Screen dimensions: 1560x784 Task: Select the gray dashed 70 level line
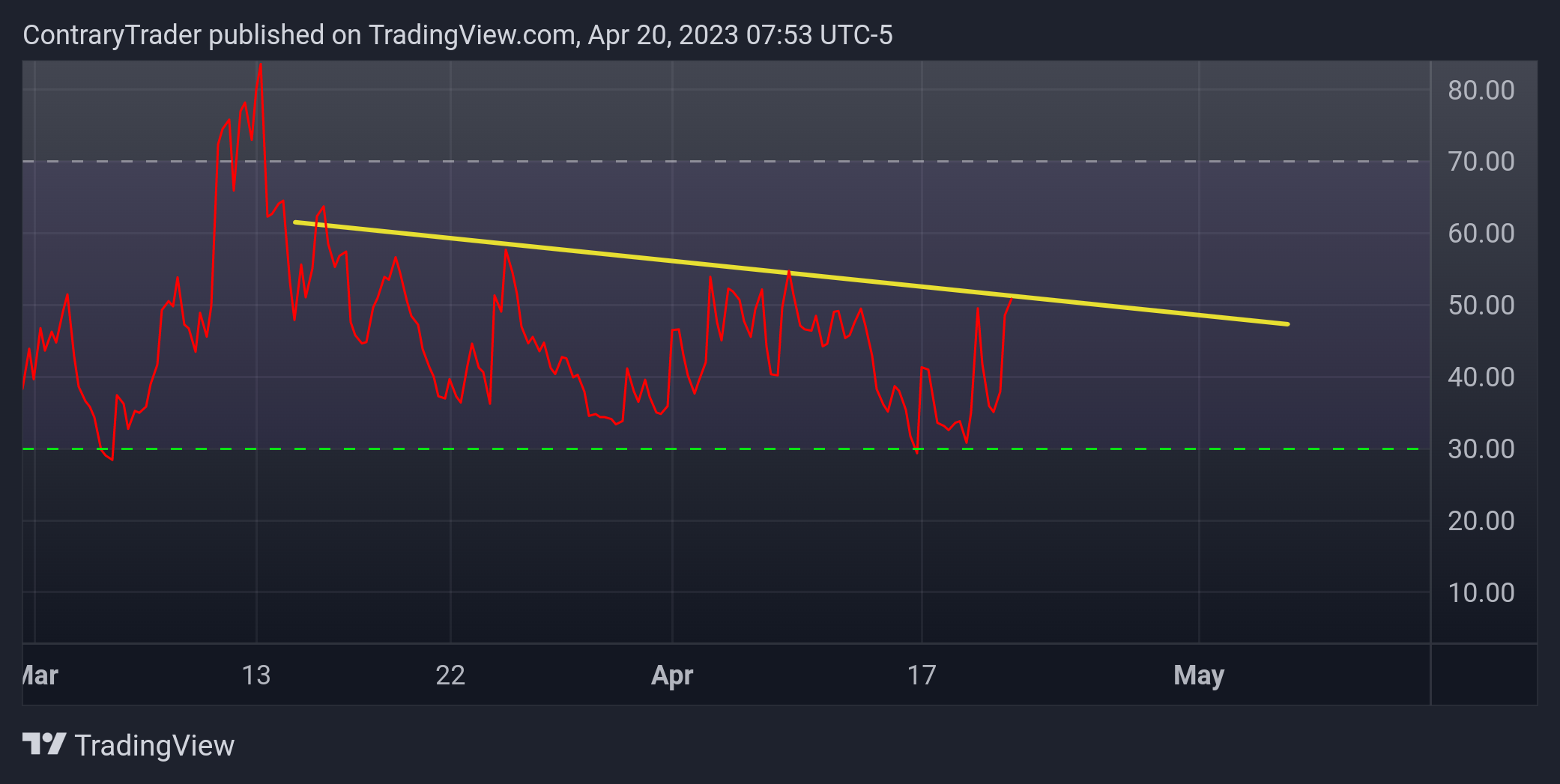(721, 161)
